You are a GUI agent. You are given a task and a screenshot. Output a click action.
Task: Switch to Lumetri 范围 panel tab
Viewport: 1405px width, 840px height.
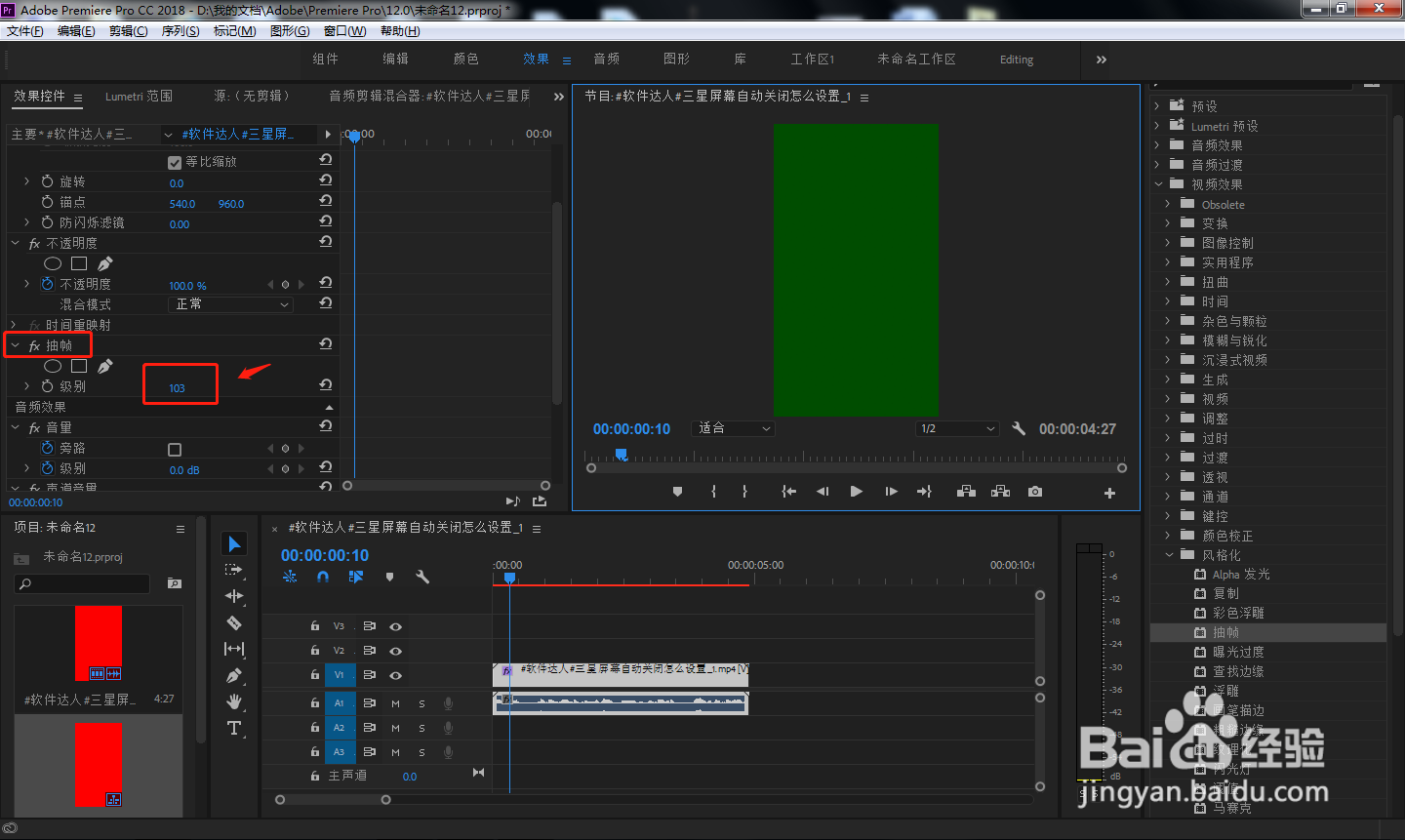[139, 97]
